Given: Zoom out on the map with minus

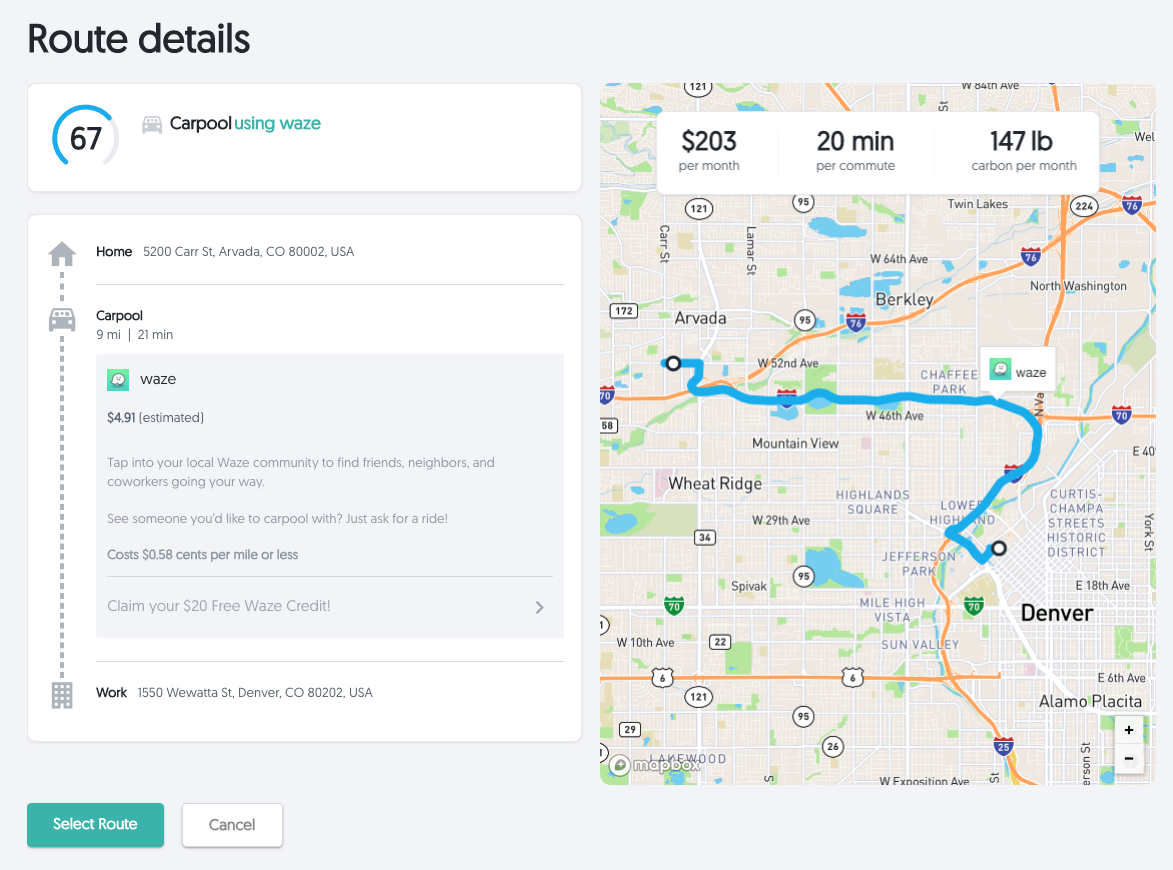Looking at the screenshot, I should tap(1128, 759).
